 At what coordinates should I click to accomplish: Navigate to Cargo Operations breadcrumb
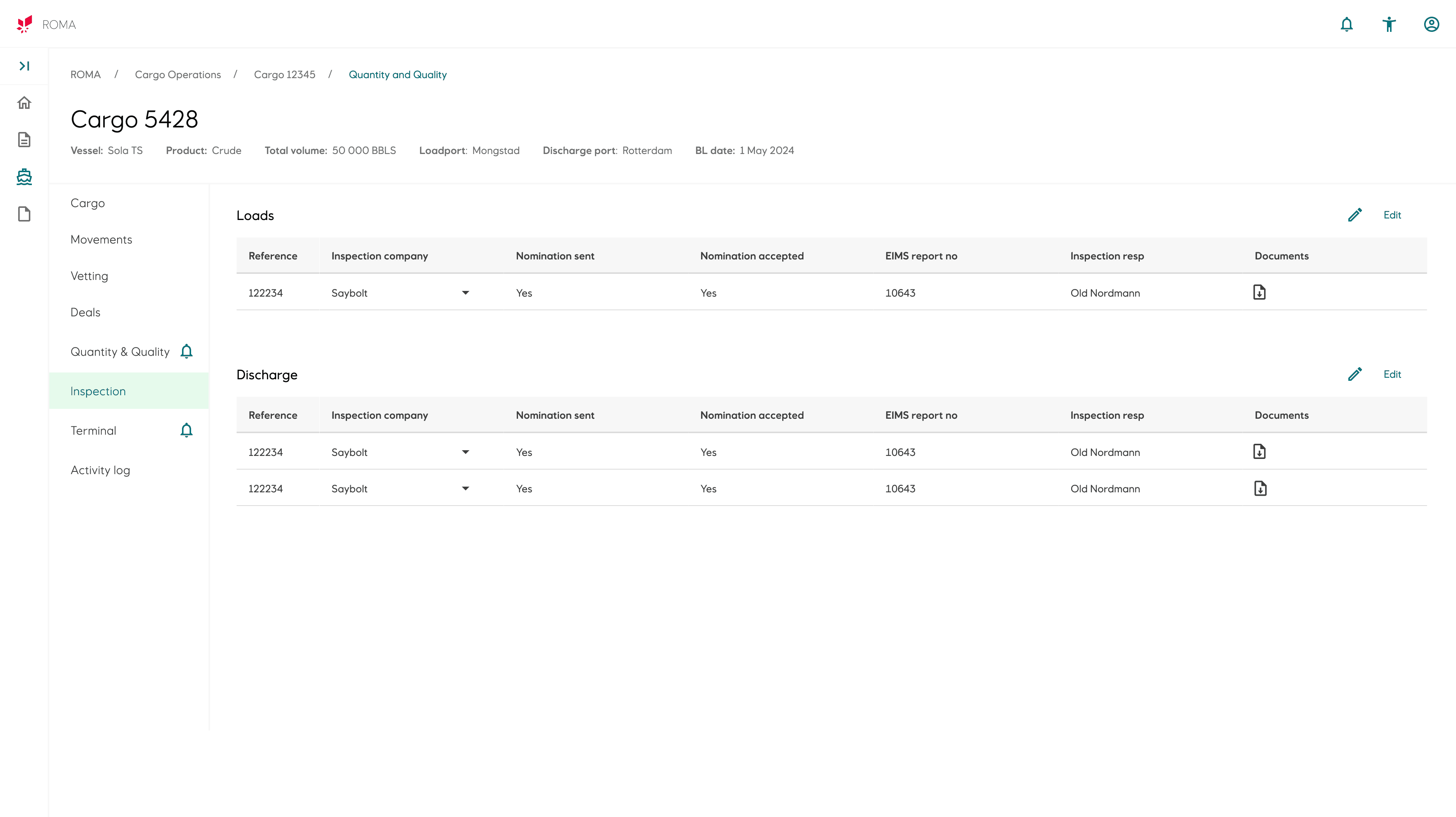(x=177, y=75)
